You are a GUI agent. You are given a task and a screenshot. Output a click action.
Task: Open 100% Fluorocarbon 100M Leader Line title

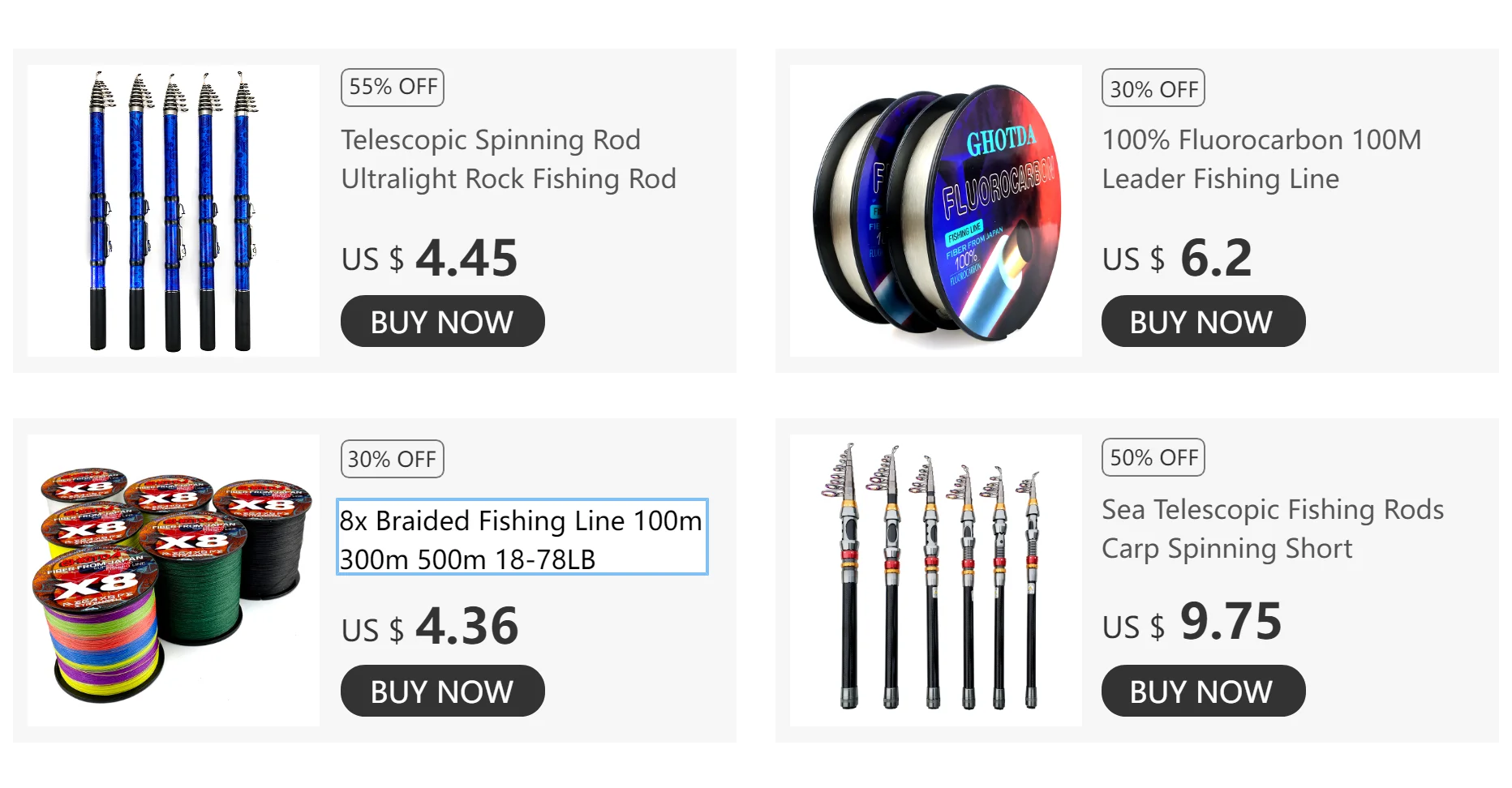pos(1261,159)
